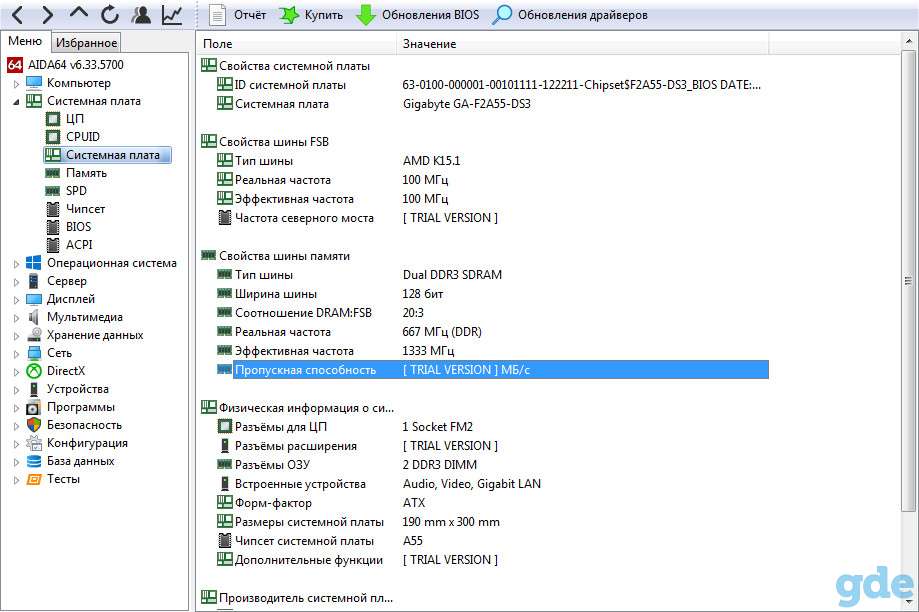Click the Купить button
919x612 pixels.
click(x=311, y=15)
